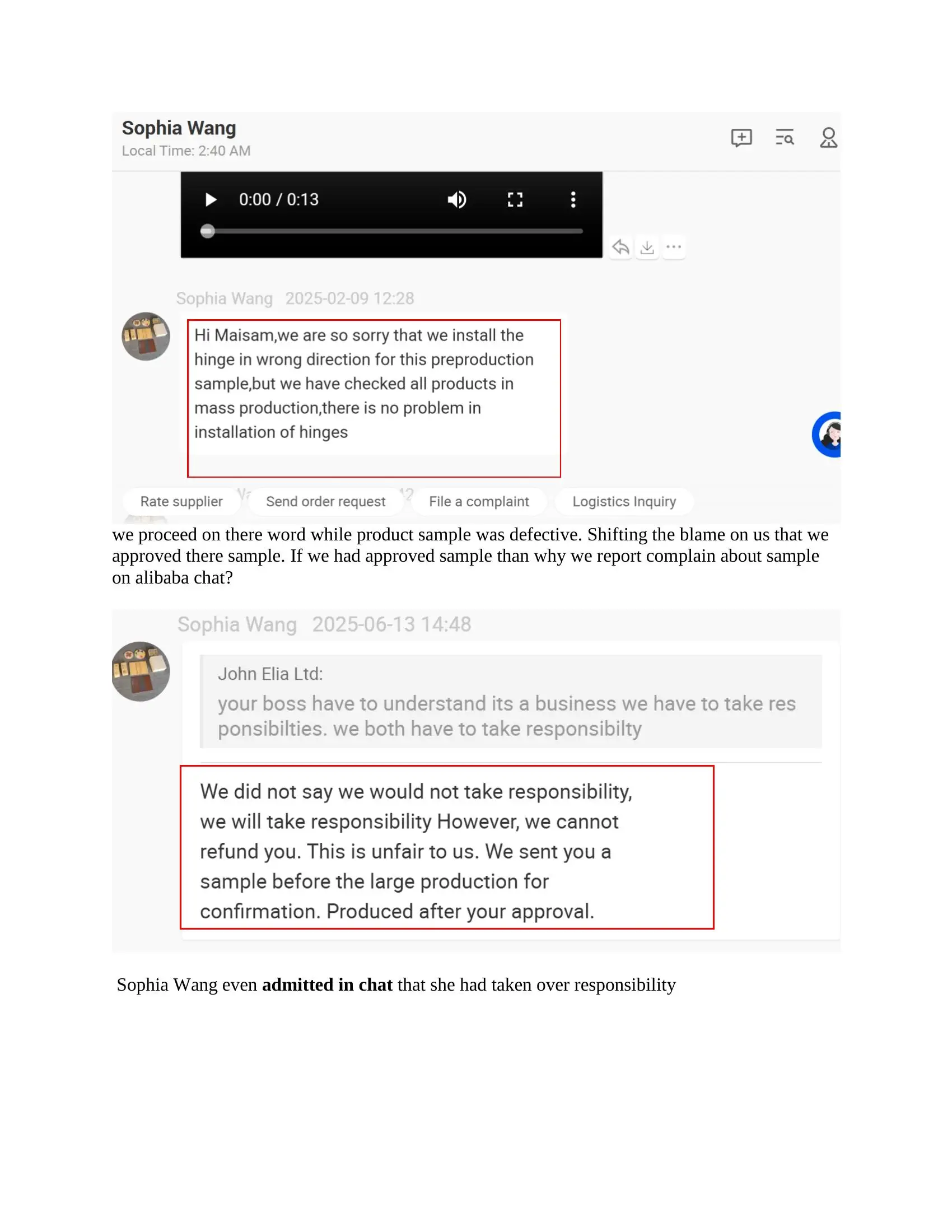Mute the video volume speaker icon
This screenshot has height=1232, width=952.
pos(457,200)
